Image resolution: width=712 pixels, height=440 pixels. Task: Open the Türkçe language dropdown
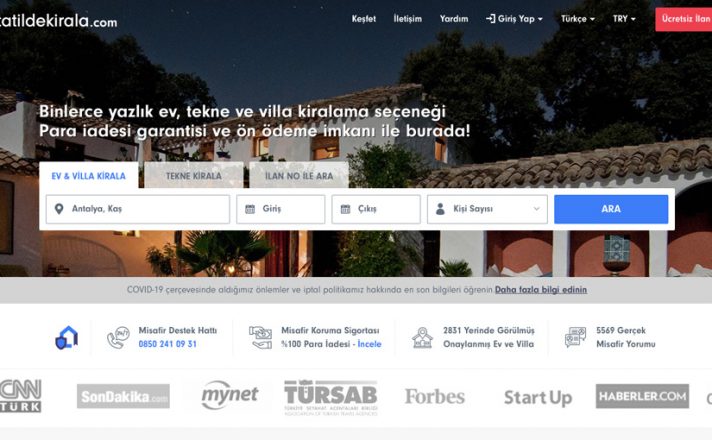coord(578,19)
